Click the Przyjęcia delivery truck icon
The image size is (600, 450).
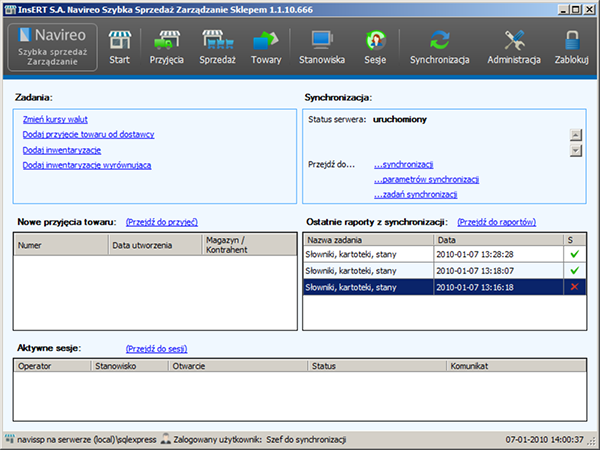point(168,47)
